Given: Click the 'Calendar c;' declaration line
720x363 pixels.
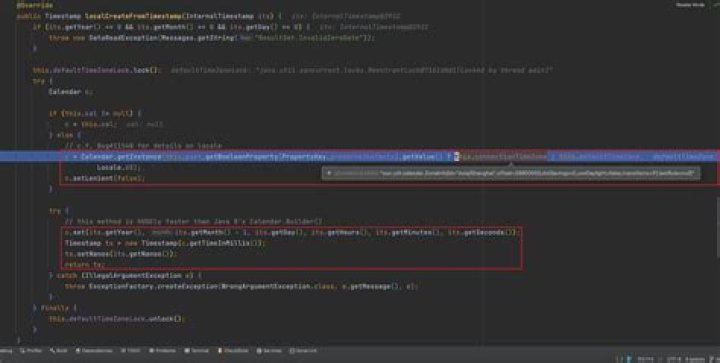Looking at the screenshot, I should click(71, 91).
